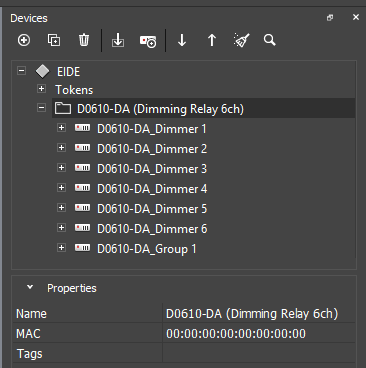Click the device icon of Dimmer 1
Viewport: 366px width, 368px height.
click(82, 128)
